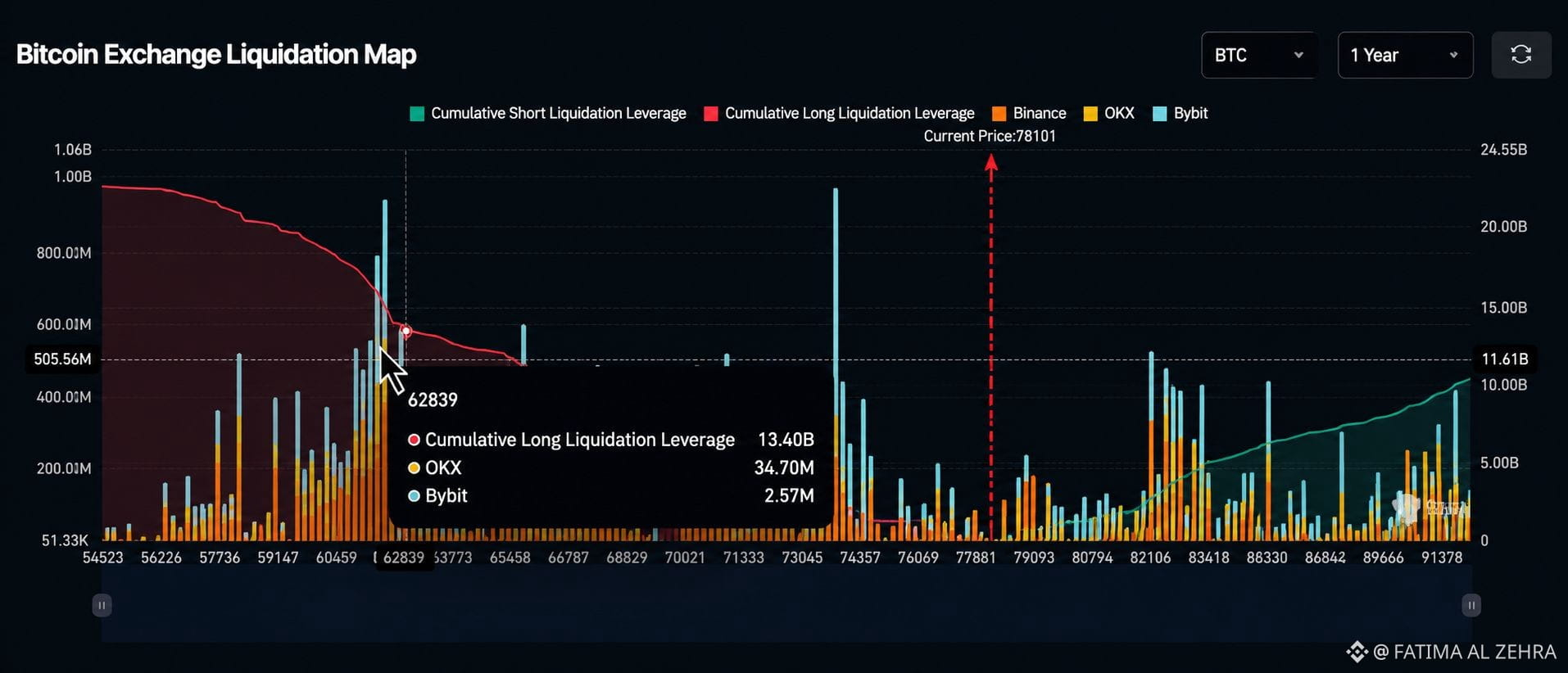Click the OKX 34.70M tooltip value

(783, 467)
